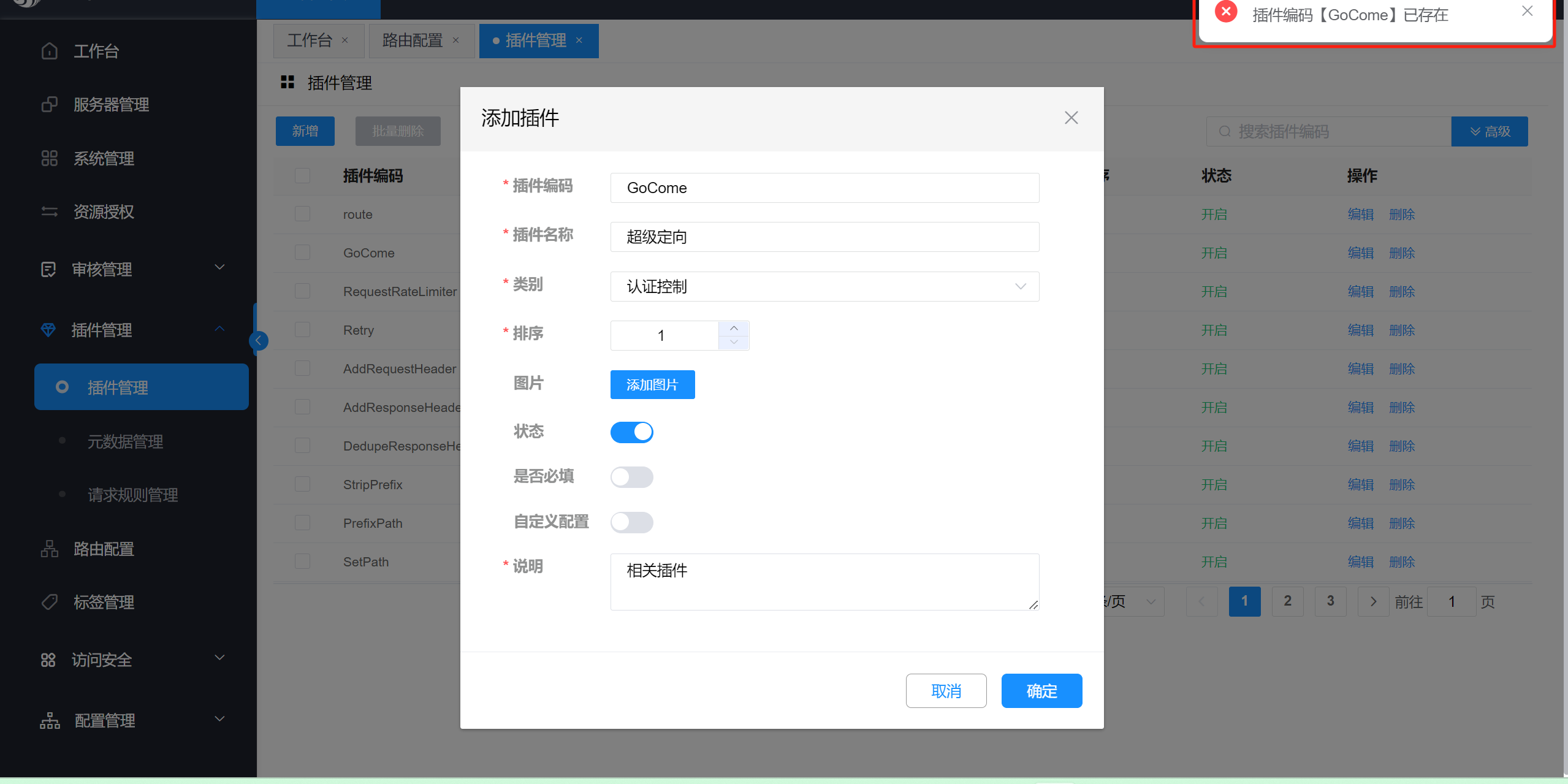Collapse the sidebar with the round arrow
Viewport: 1568px width, 784px height.
[259, 340]
